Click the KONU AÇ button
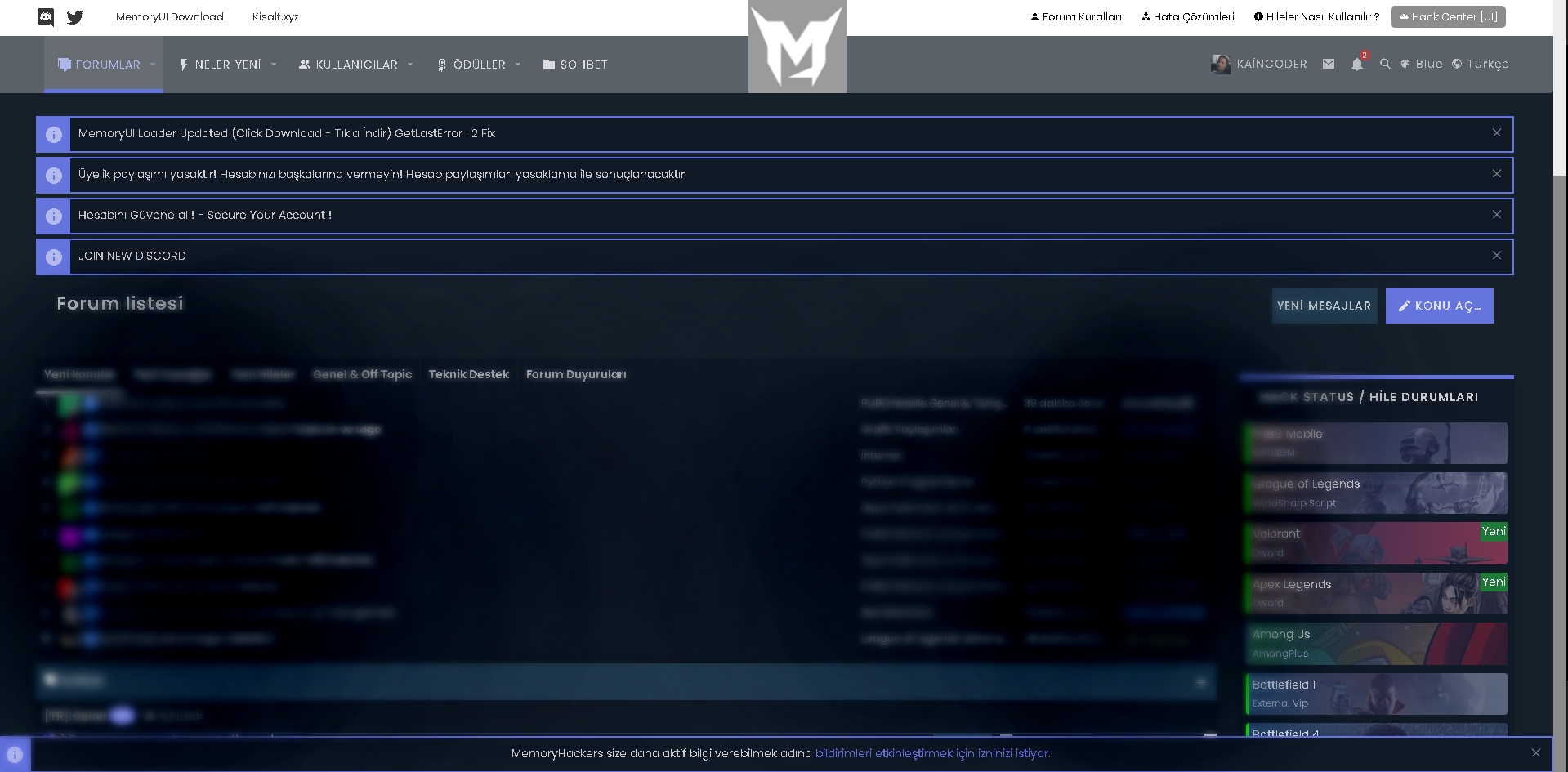The height and width of the screenshot is (772, 1568). pyautogui.click(x=1440, y=306)
